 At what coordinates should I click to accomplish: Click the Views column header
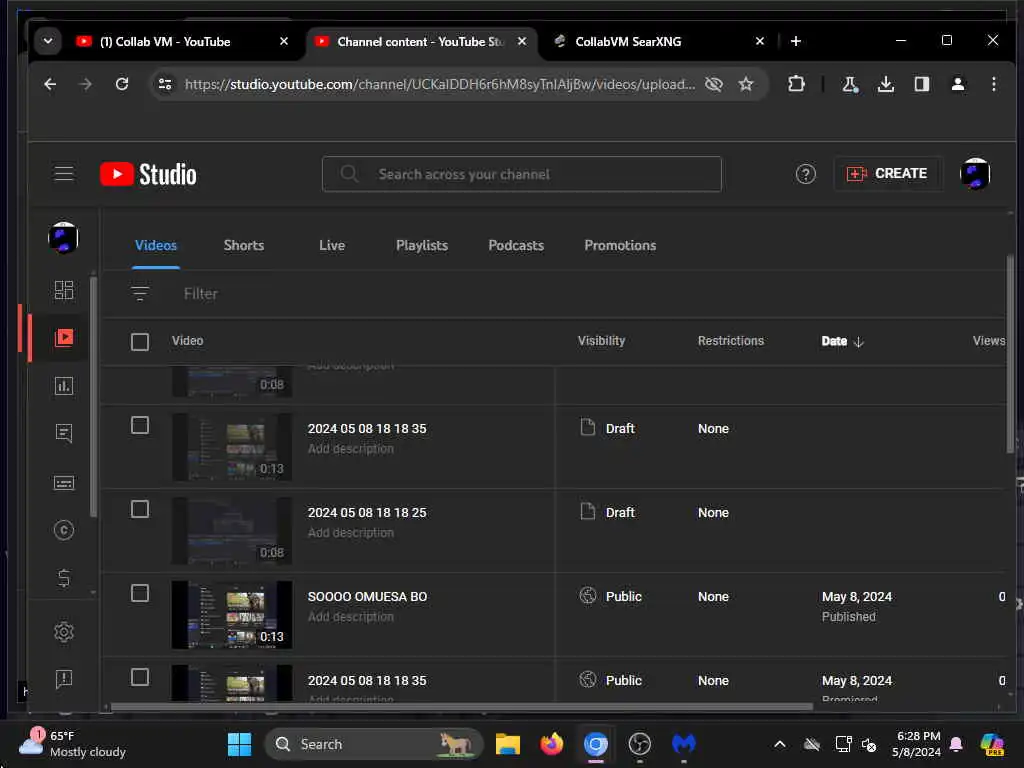point(988,341)
